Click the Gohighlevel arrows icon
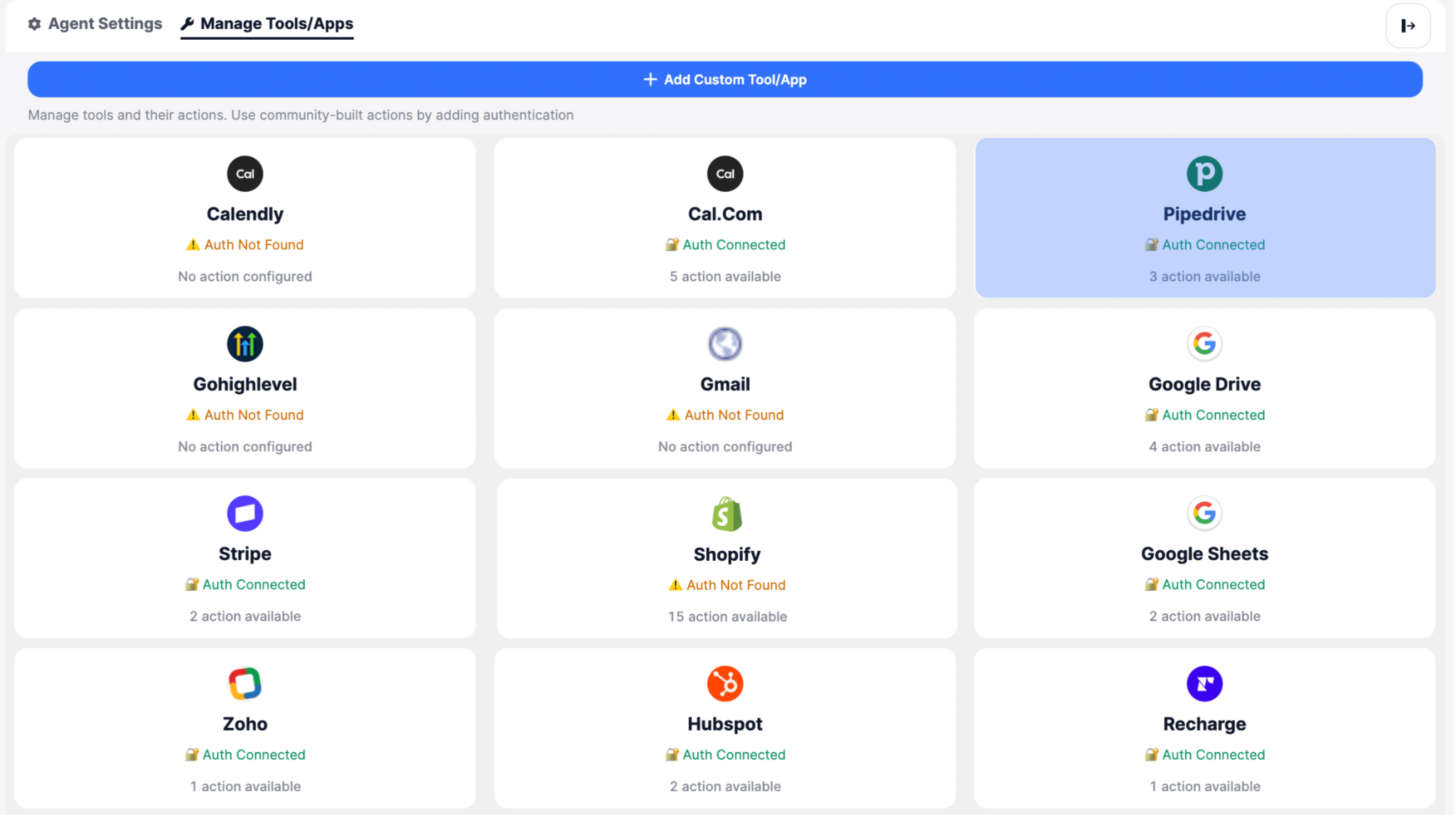 (245, 344)
